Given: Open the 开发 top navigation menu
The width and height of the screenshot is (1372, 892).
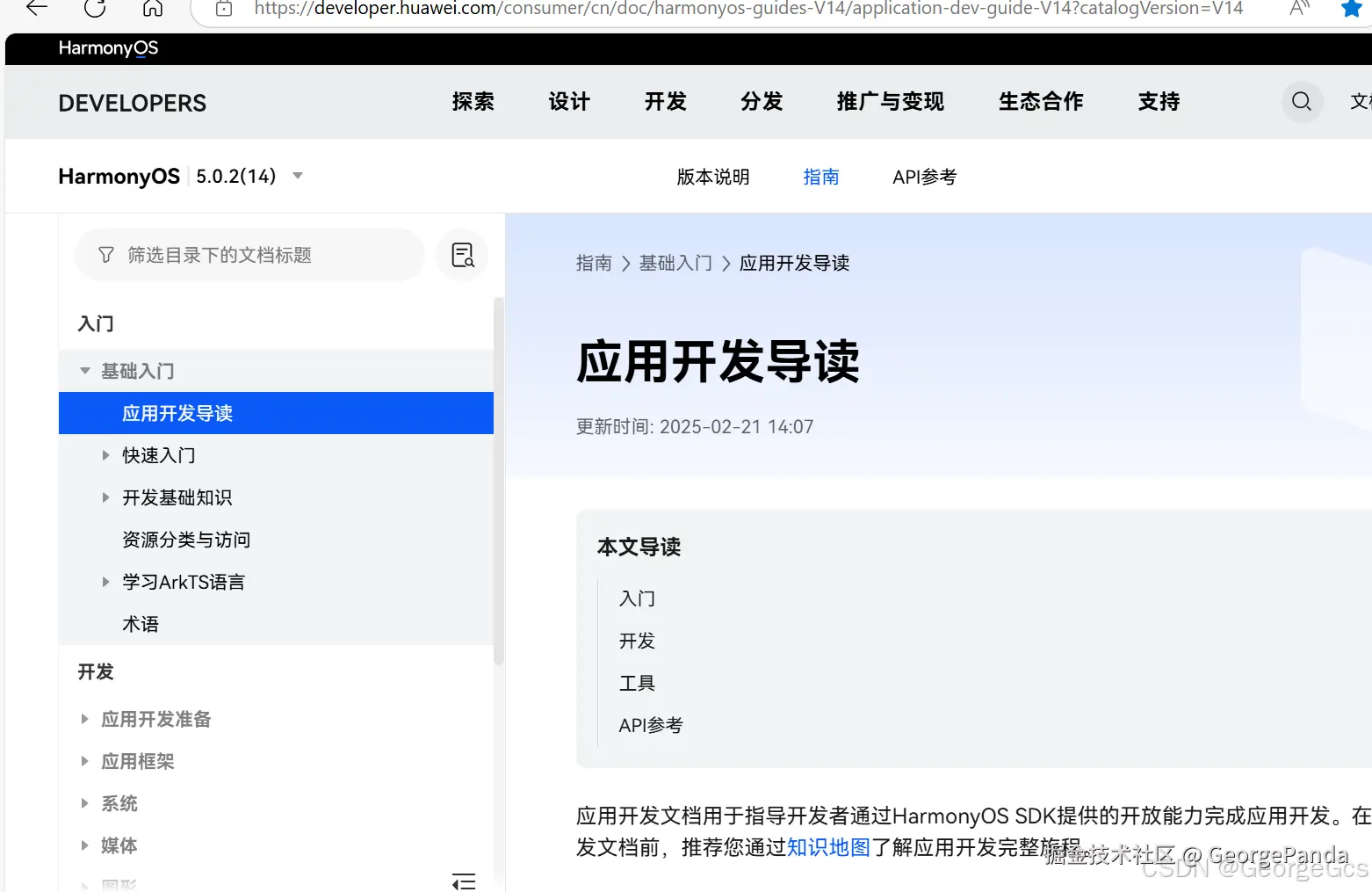Looking at the screenshot, I should (x=665, y=102).
